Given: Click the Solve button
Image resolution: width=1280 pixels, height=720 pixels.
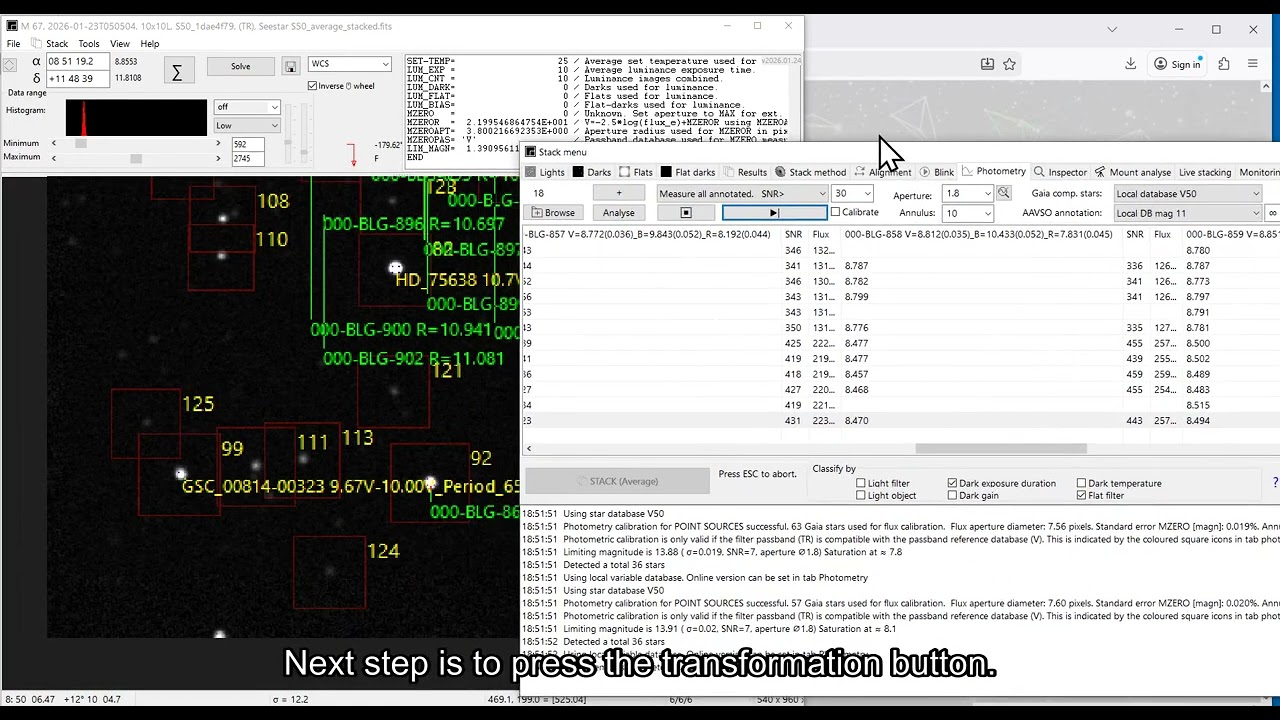Looking at the screenshot, I should click(241, 67).
